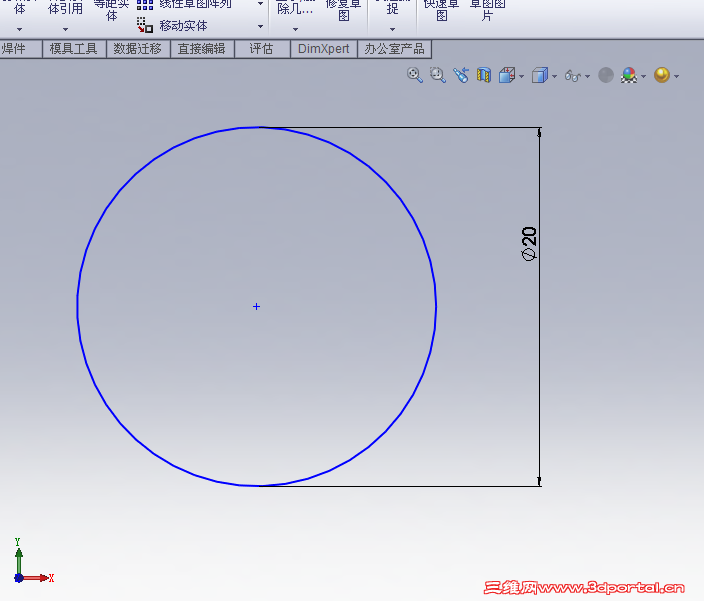704x601 pixels.
Task: Open the Display Style dropdown arrow
Action: [554, 76]
